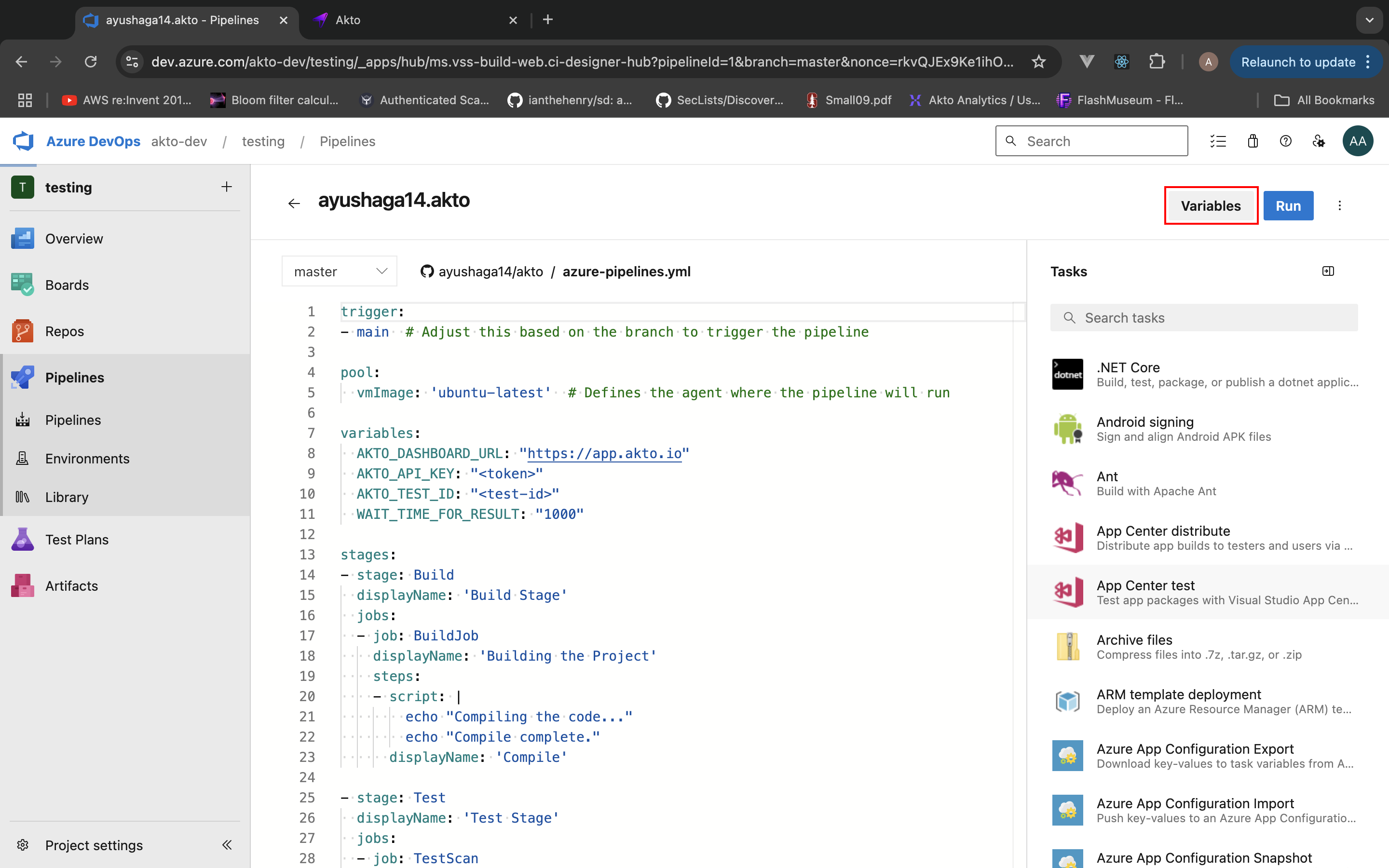Open the work items list icon
Viewport: 1389px width, 868px height.
pos(1218,141)
